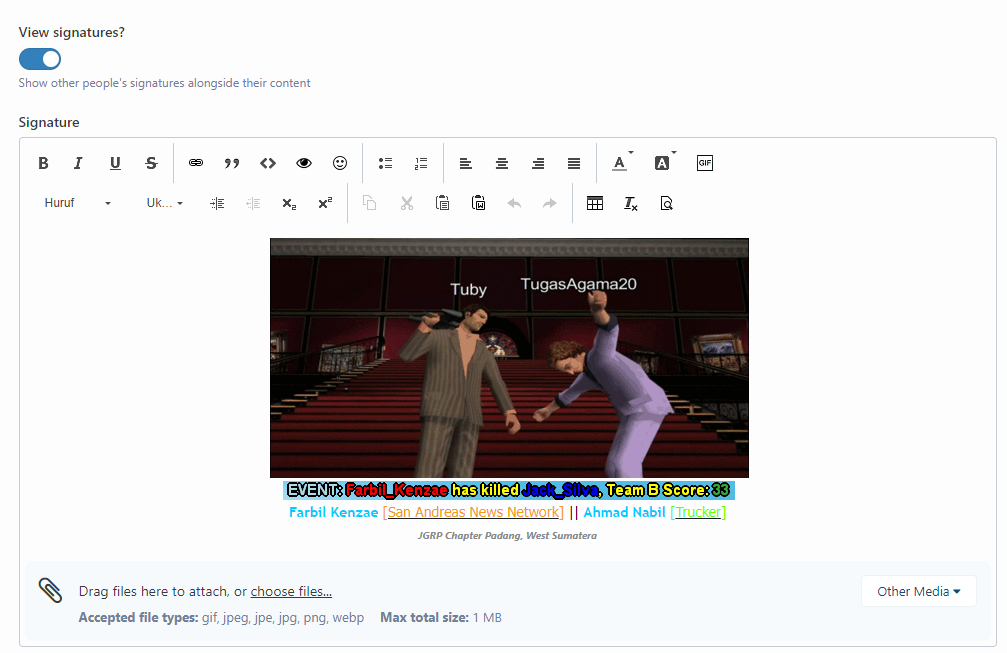
Task: Decrease the indent
Action: click(253, 204)
